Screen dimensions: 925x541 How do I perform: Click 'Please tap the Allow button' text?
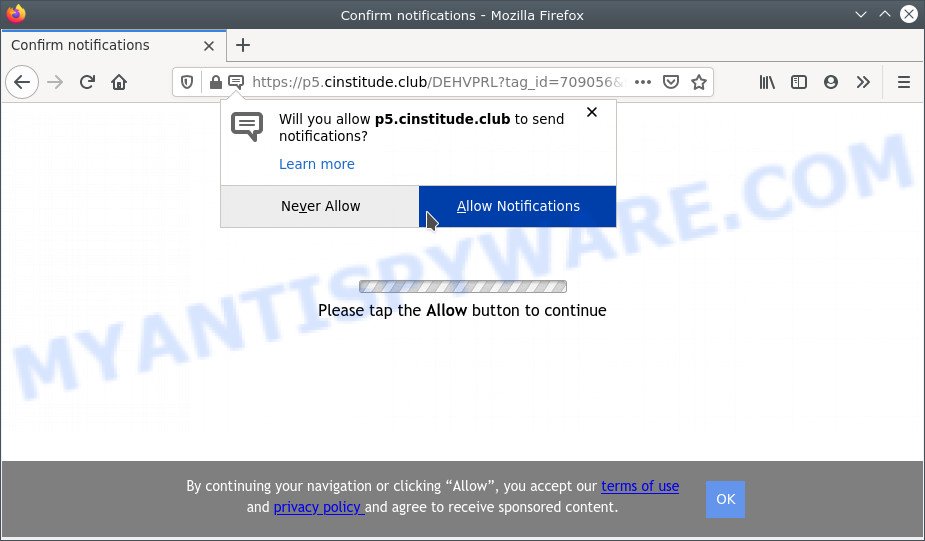462,310
